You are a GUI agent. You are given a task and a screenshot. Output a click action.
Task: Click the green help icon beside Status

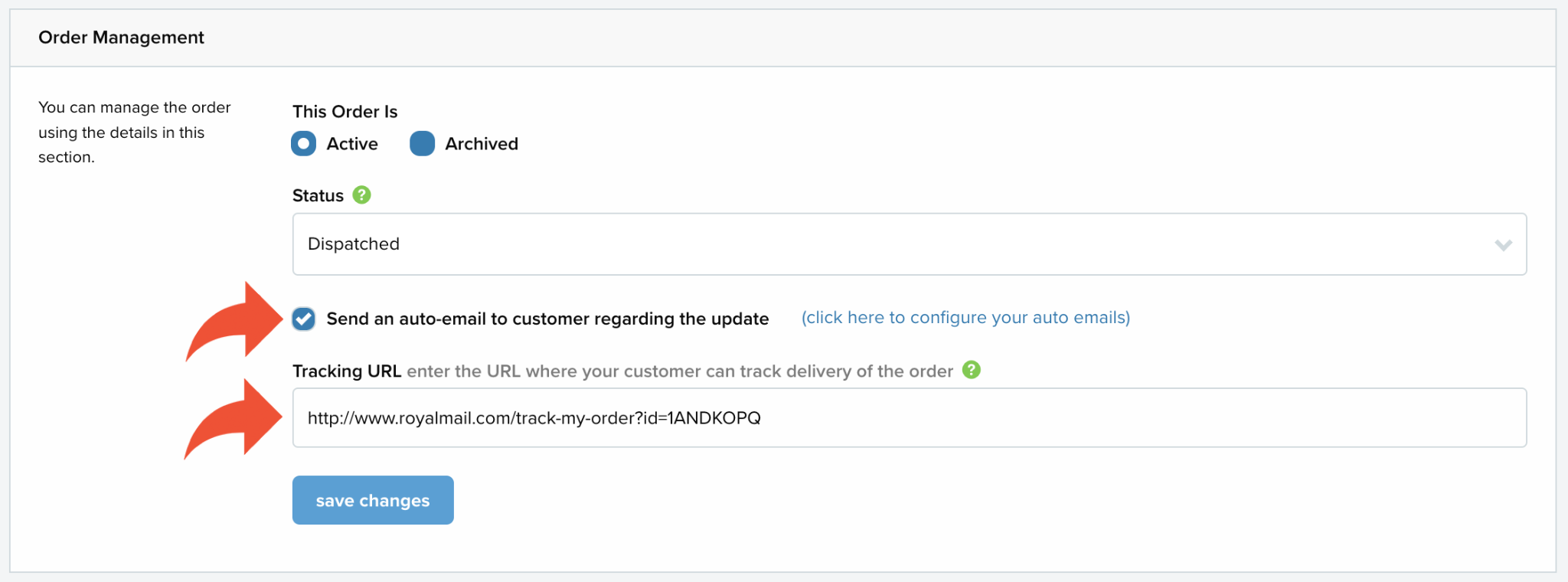[361, 195]
